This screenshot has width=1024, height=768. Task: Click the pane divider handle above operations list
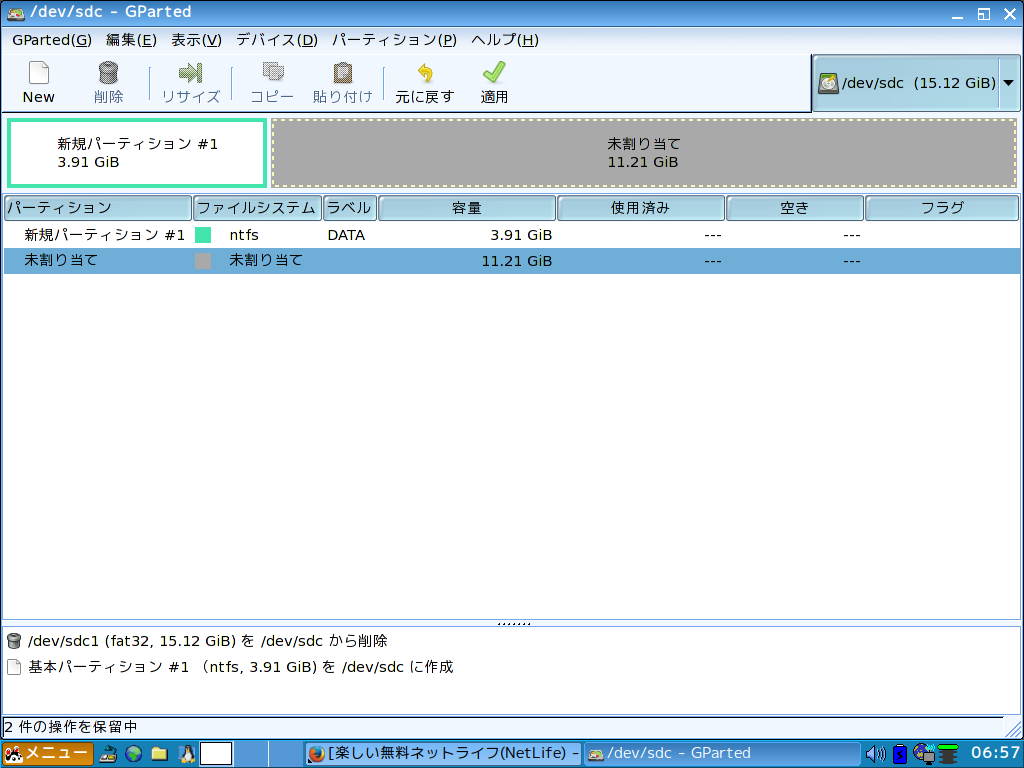(x=513, y=624)
